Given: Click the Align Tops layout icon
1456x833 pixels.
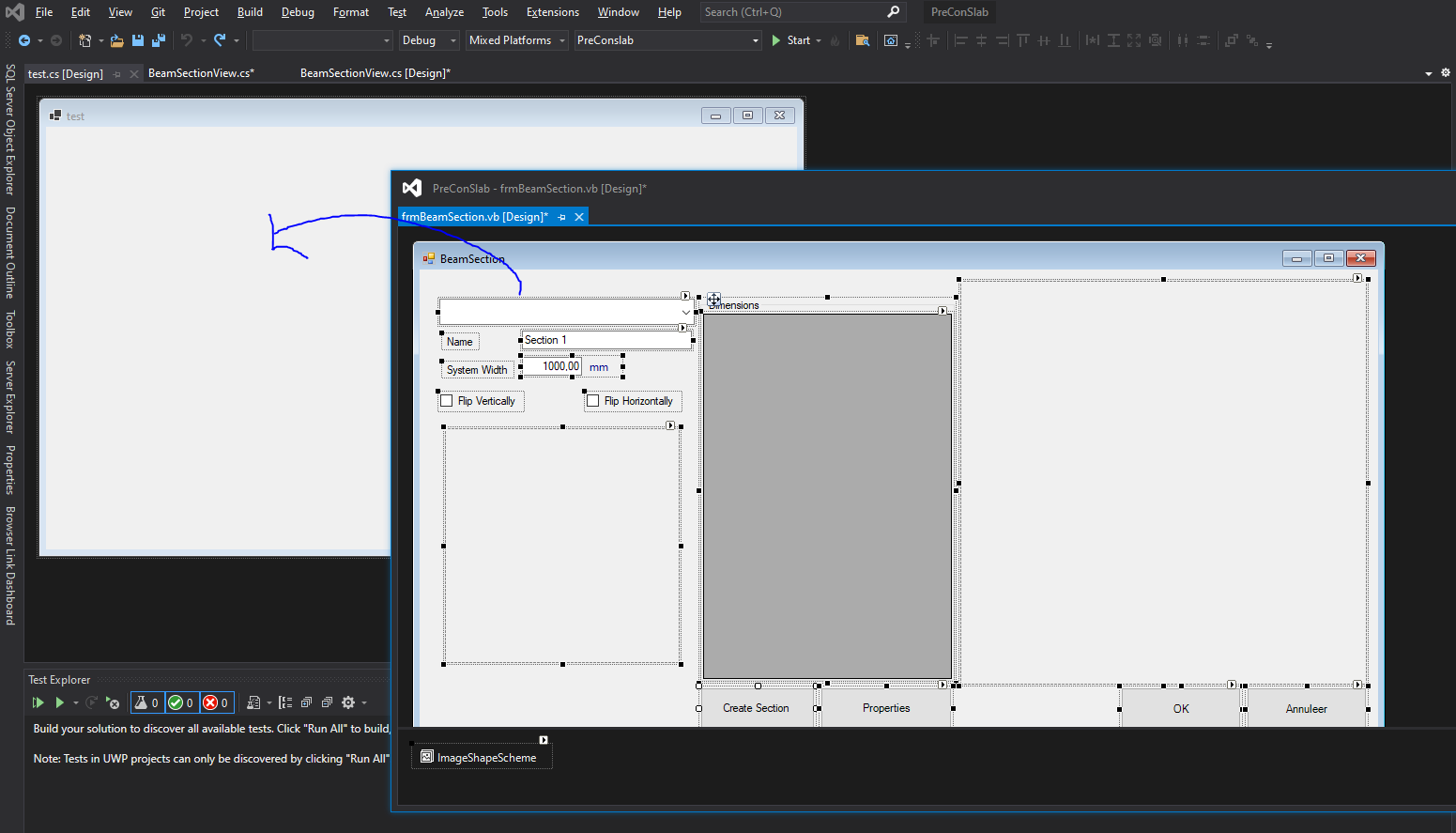Looking at the screenshot, I should [x=1023, y=40].
